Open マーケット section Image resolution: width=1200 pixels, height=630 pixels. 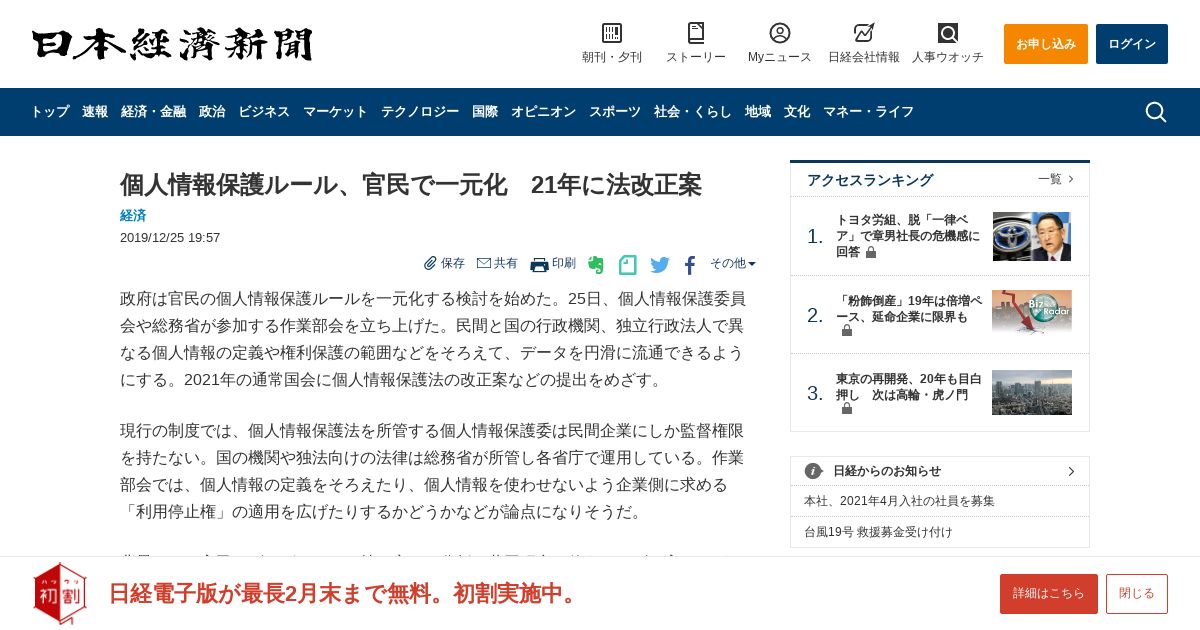(x=335, y=112)
